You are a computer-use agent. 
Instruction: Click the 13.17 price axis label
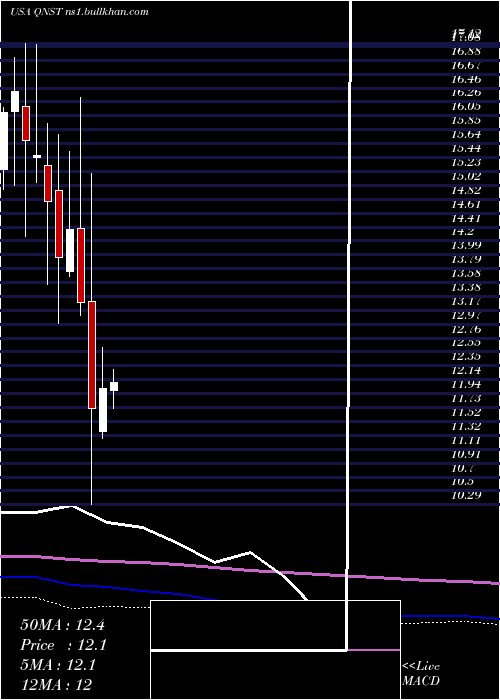coord(466,301)
